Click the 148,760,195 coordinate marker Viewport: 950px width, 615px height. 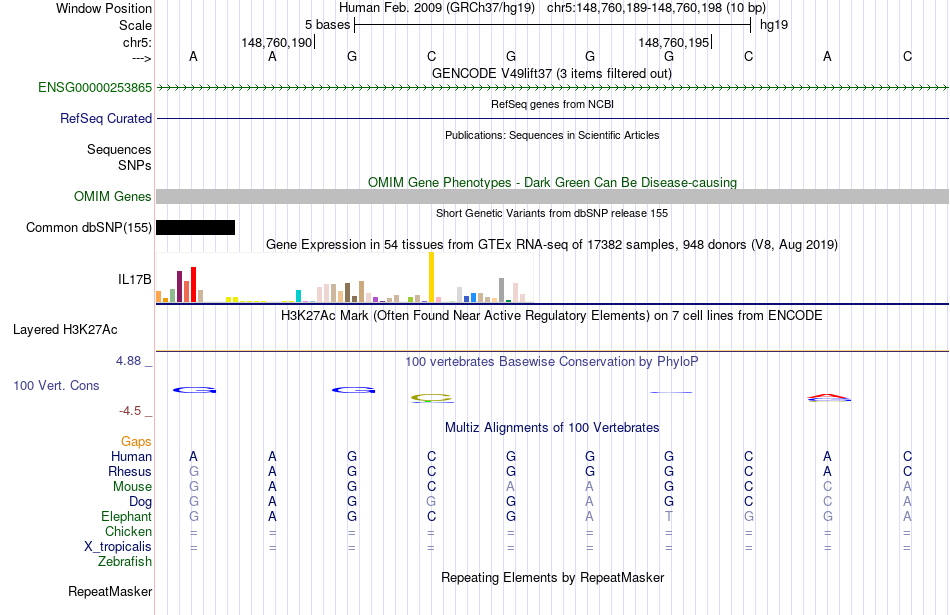click(673, 42)
